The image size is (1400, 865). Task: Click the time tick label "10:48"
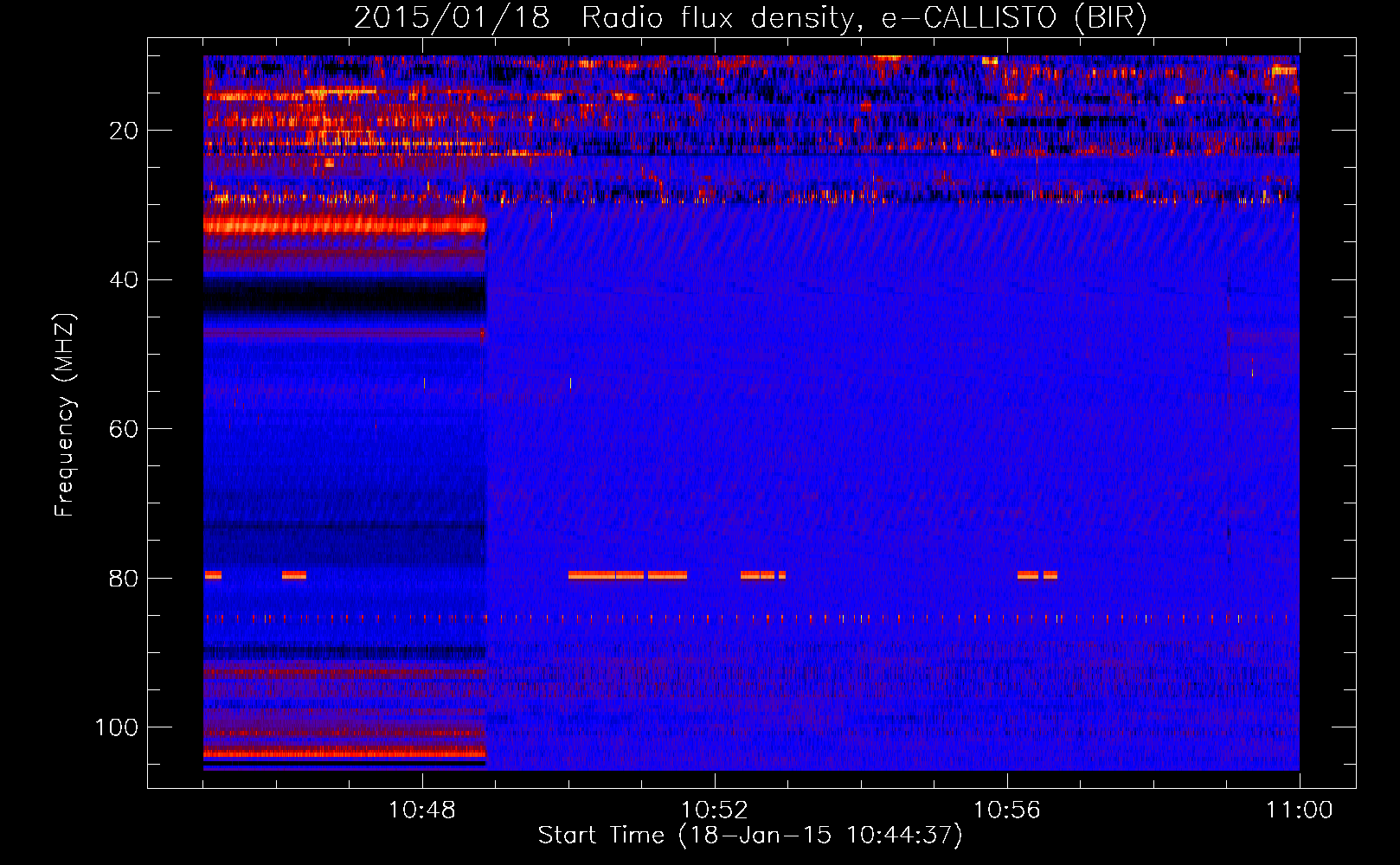(x=422, y=811)
